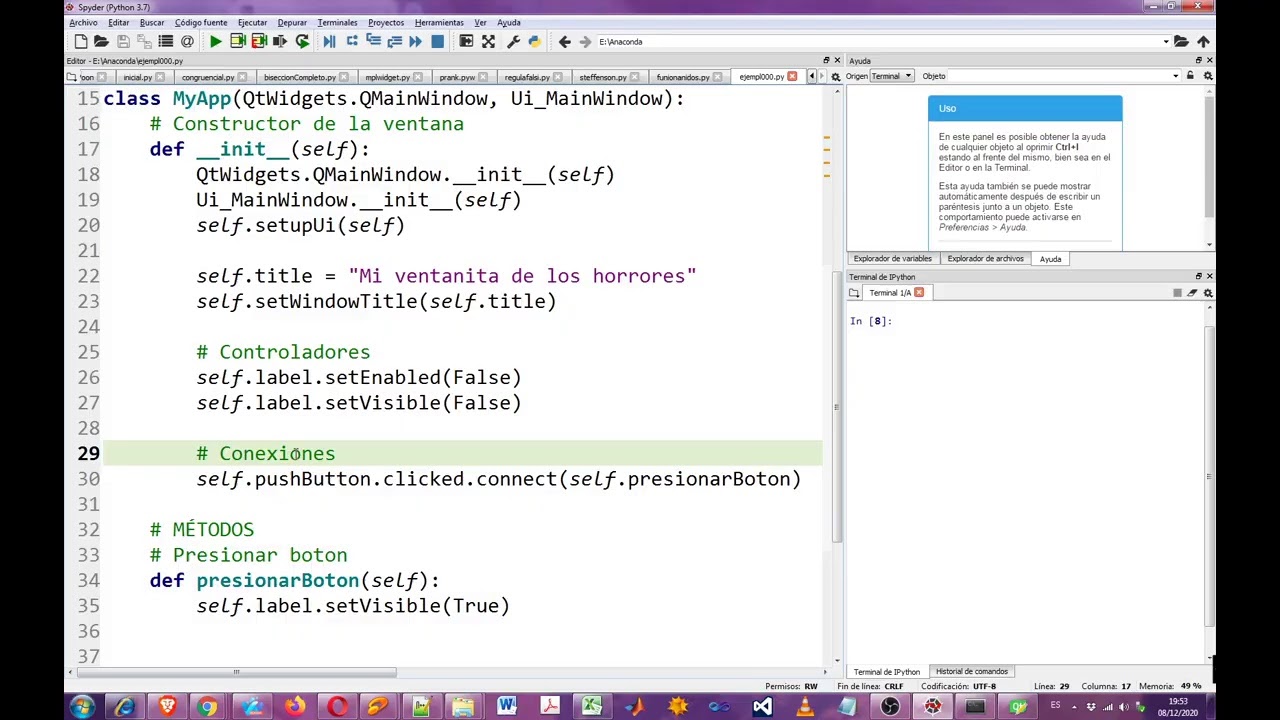Run current cell icon
Image resolution: width=1280 pixels, height=720 pixels.
coord(238,41)
